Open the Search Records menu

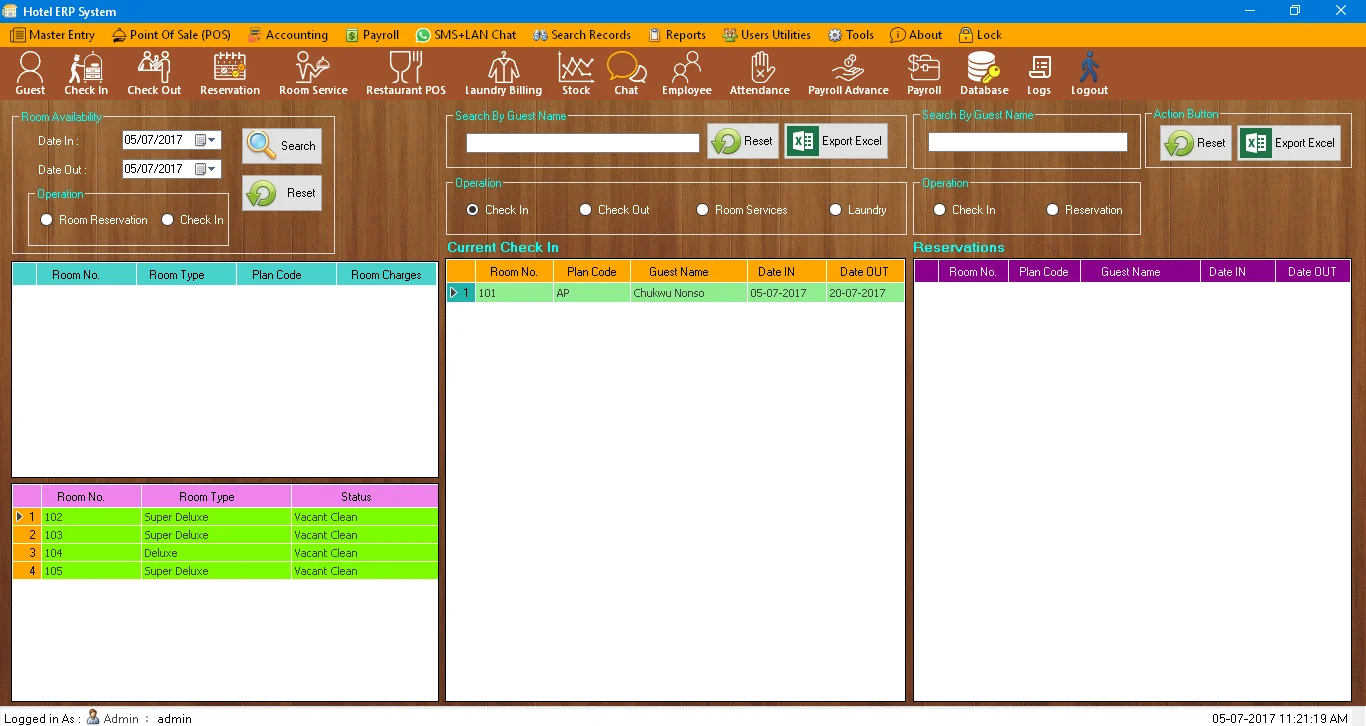(582, 35)
